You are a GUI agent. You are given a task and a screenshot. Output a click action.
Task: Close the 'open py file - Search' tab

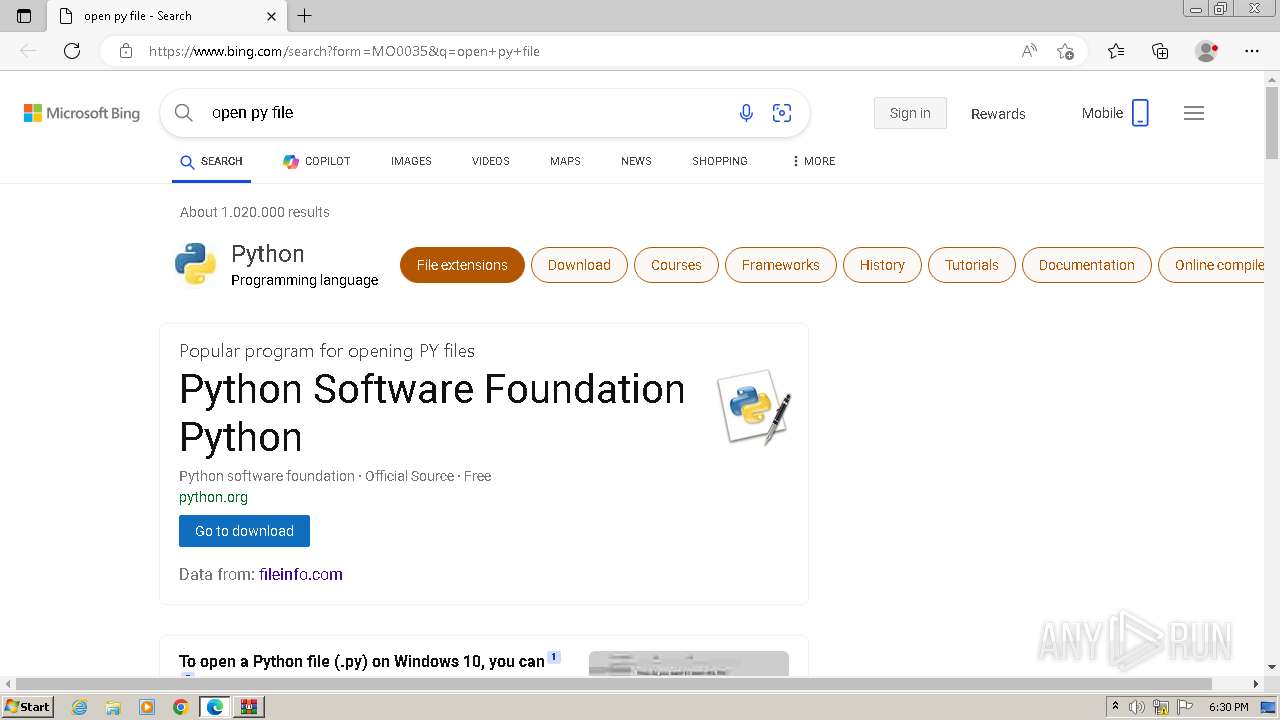271,16
